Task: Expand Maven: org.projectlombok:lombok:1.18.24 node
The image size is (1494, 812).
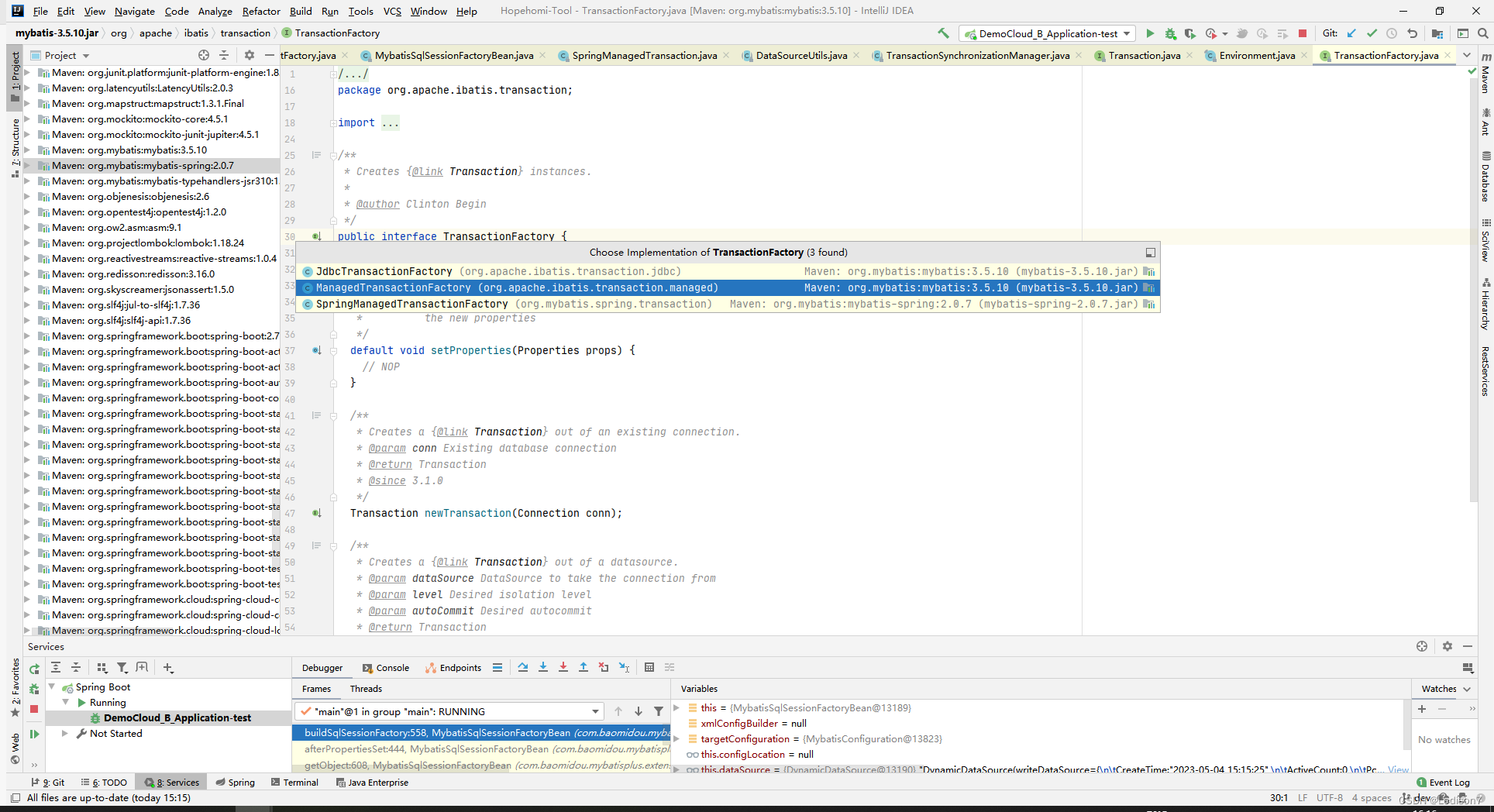Action: point(28,243)
